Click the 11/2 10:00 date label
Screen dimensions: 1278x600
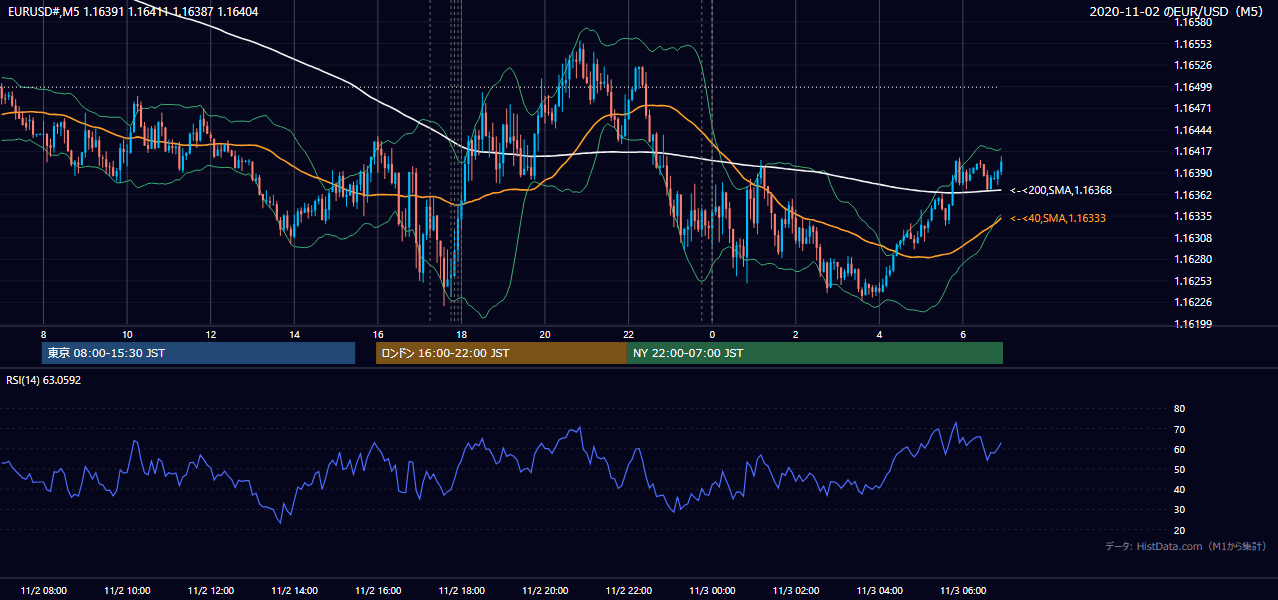[x=127, y=591]
